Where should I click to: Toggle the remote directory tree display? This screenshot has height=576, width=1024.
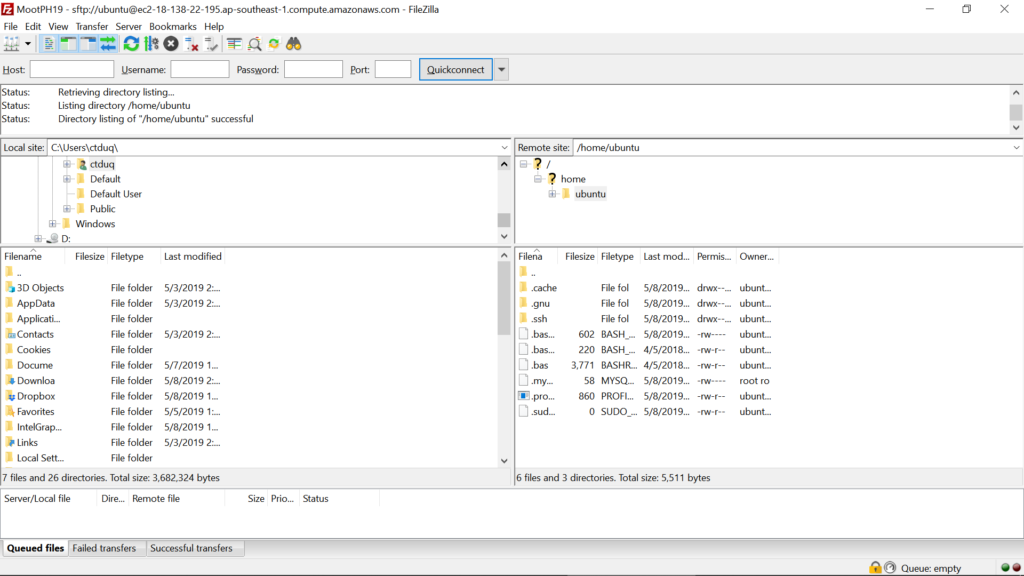88,44
